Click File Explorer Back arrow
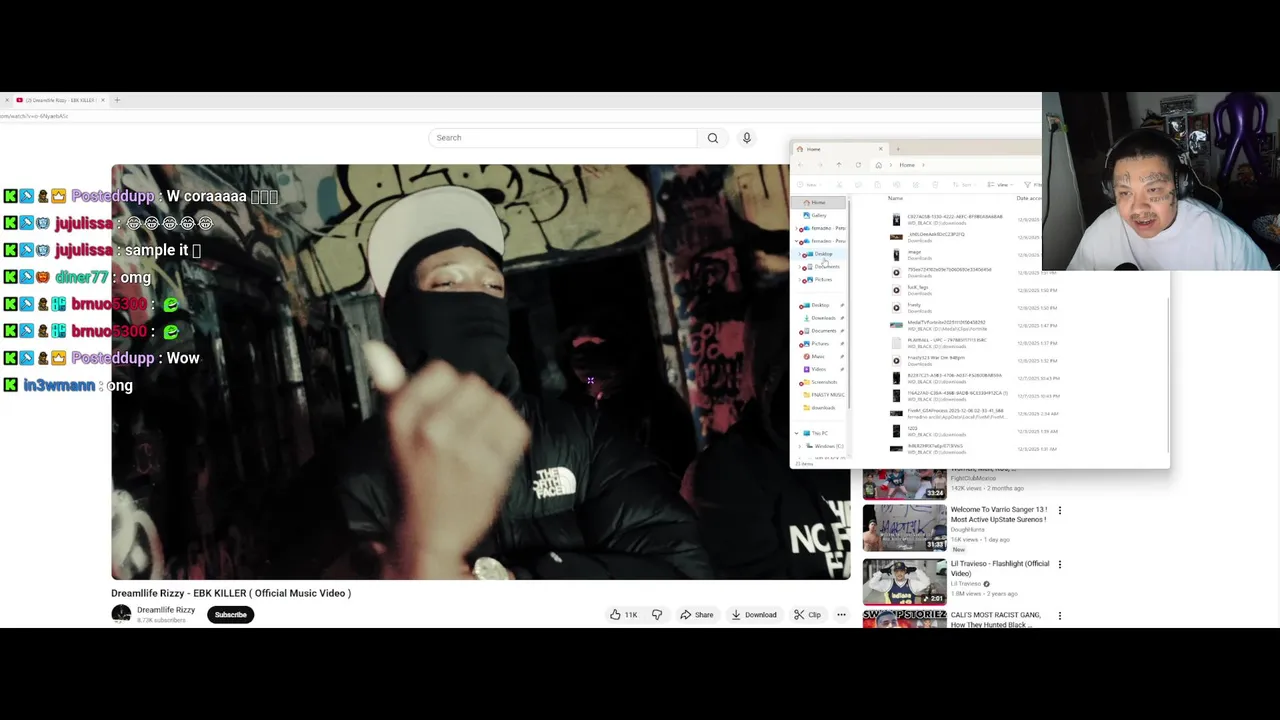 pos(801,165)
